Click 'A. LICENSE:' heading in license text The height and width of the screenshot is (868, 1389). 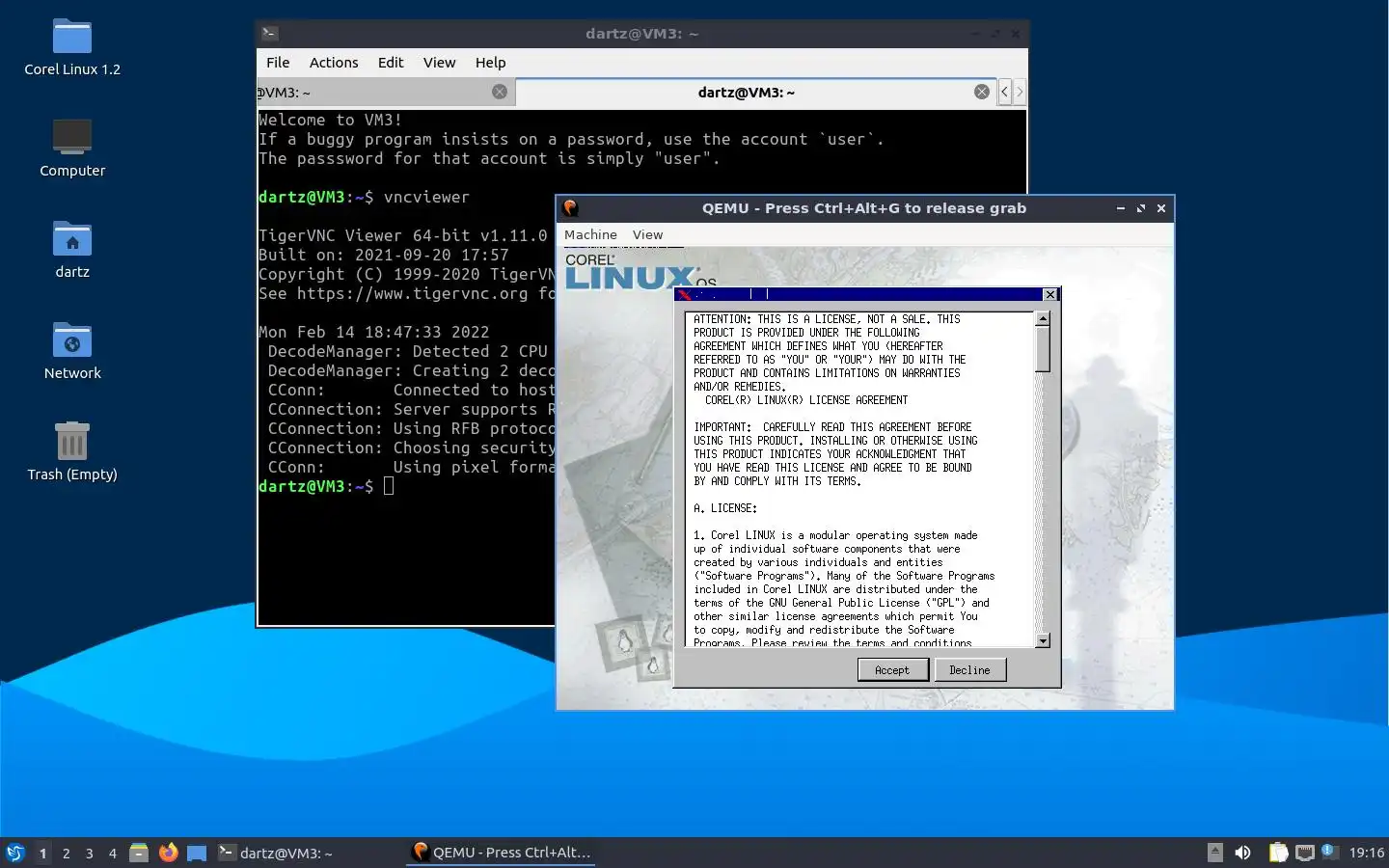tap(725, 508)
